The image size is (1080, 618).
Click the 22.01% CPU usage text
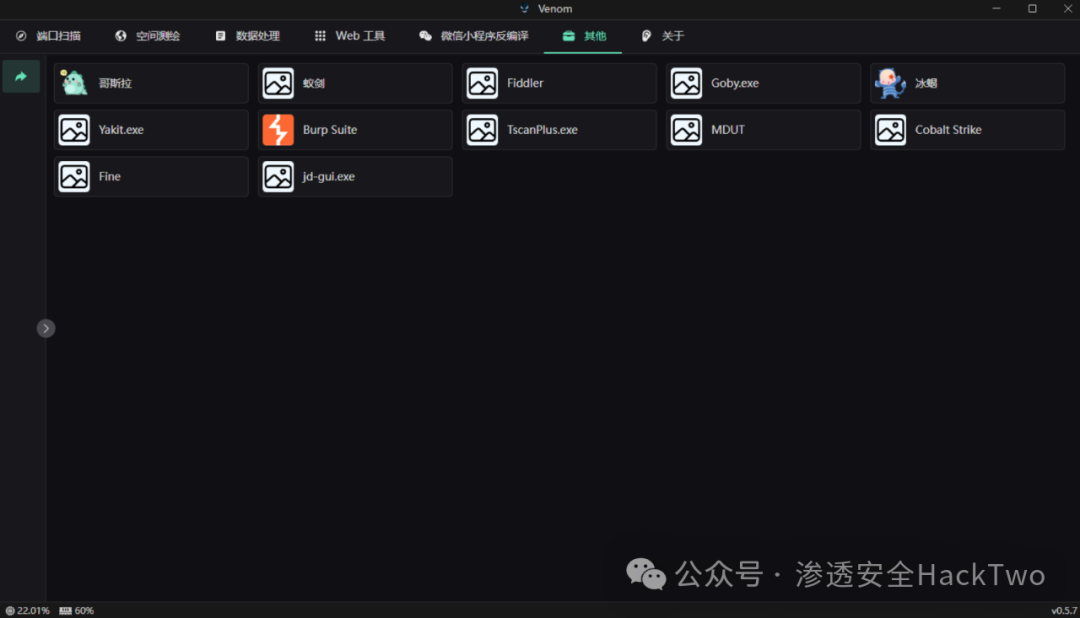33,610
